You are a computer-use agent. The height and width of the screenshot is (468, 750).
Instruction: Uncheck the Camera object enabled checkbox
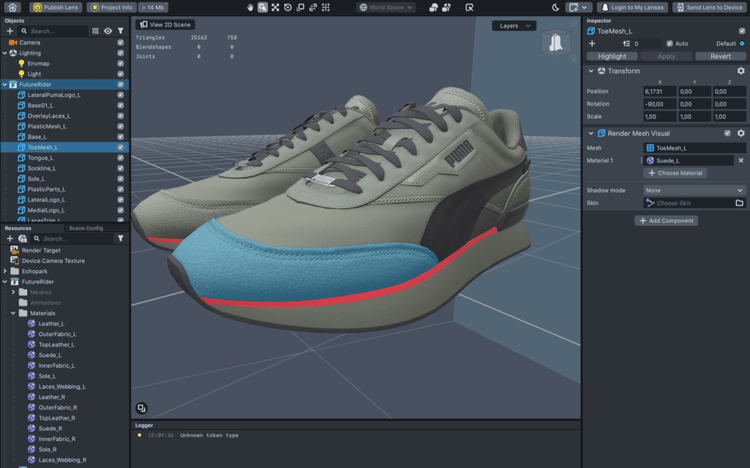click(121, 43)
